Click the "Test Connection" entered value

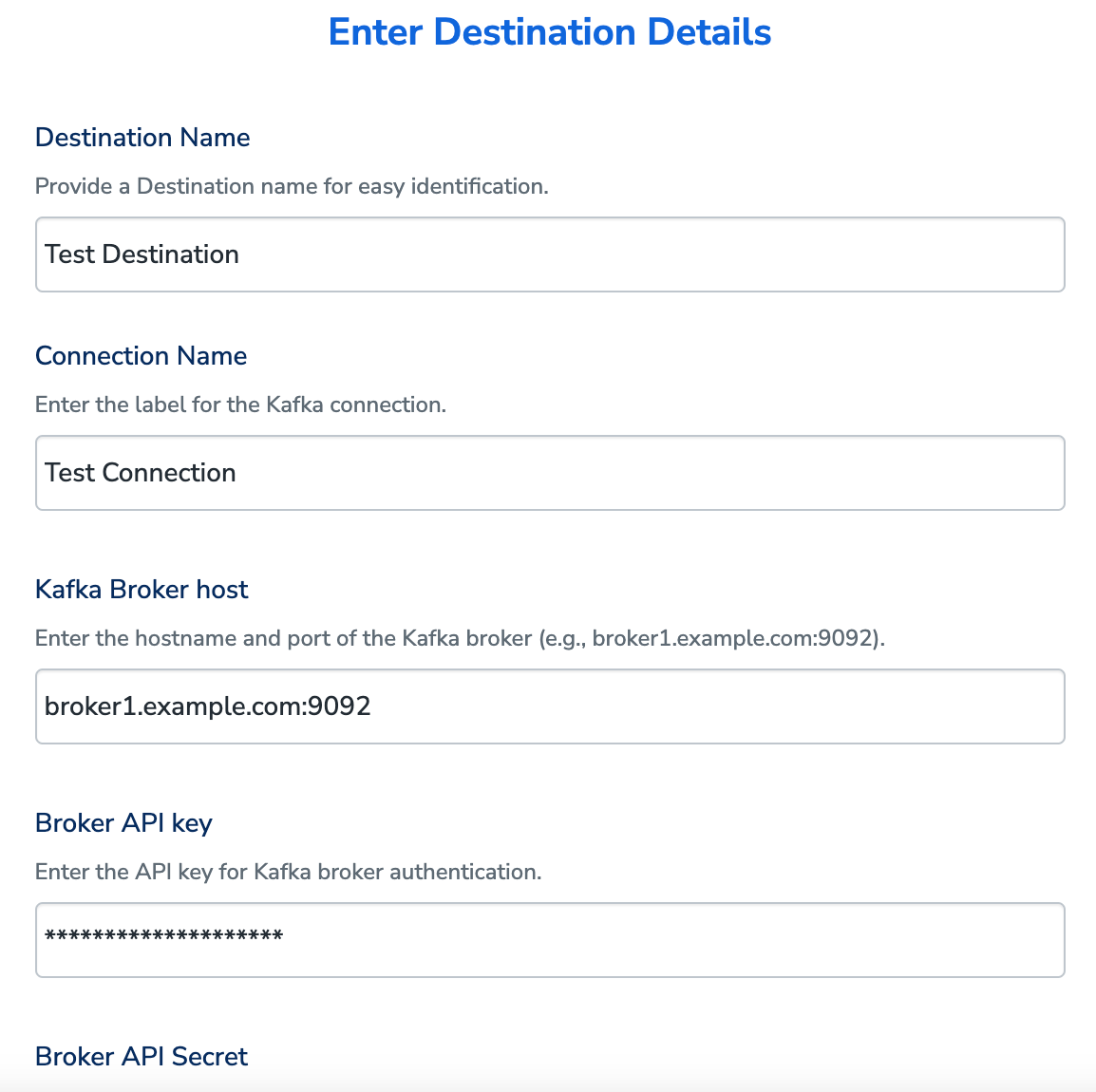[x=141, y=473]
